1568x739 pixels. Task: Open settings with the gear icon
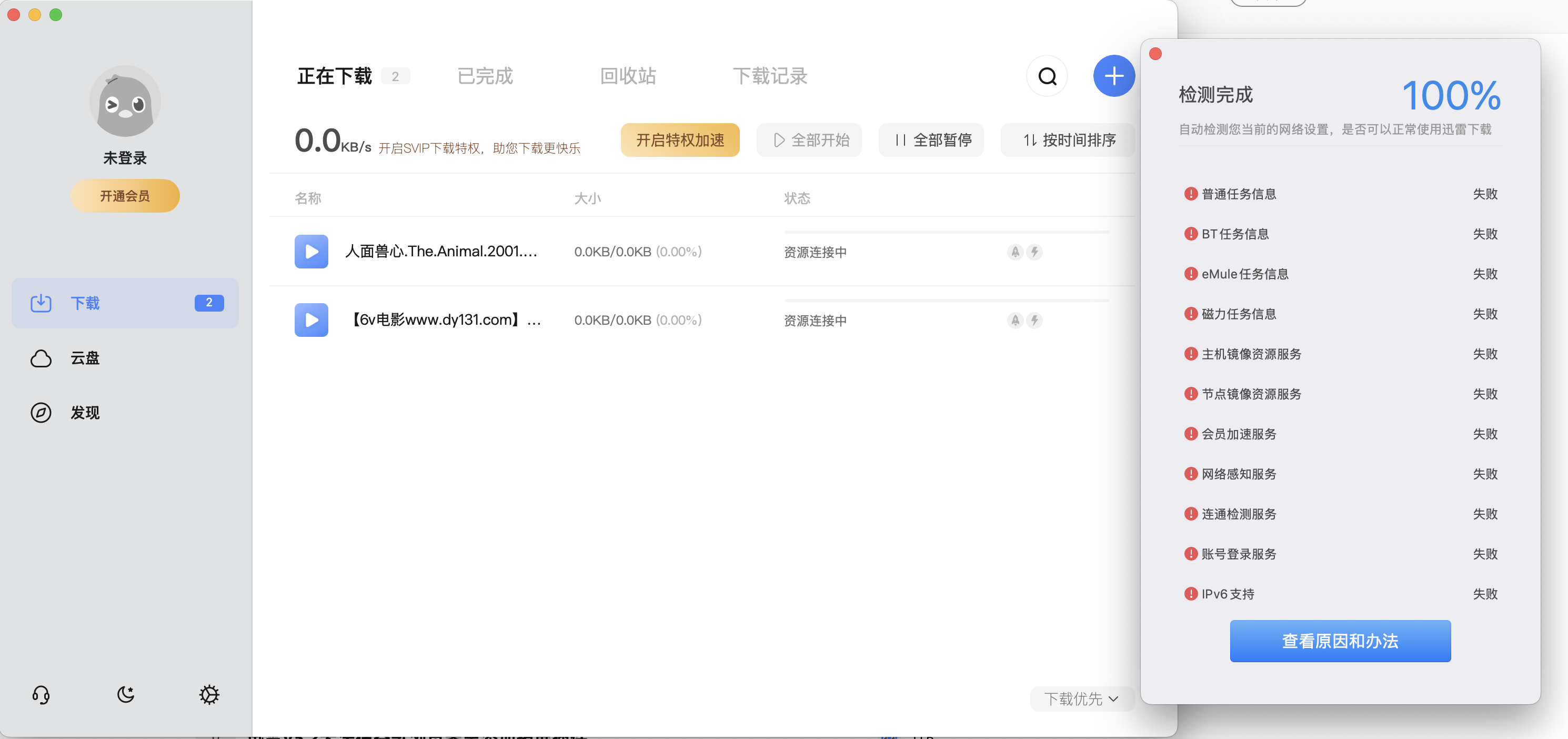[209, 695]
